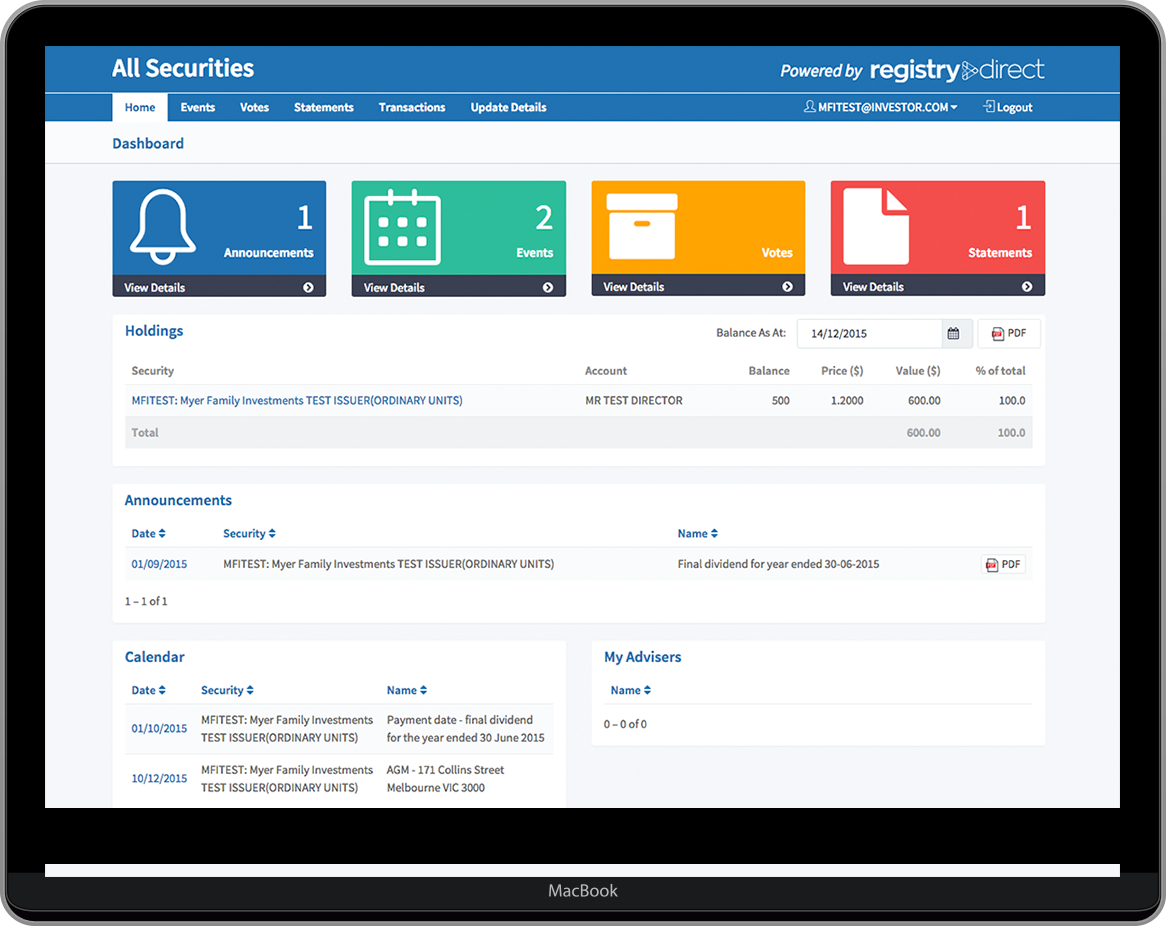Image resolution: width=1166 pixels, height=926 pixels.
Task: Open the 10/12/2015 calendar date link
Action: click(x=159, y=779)
